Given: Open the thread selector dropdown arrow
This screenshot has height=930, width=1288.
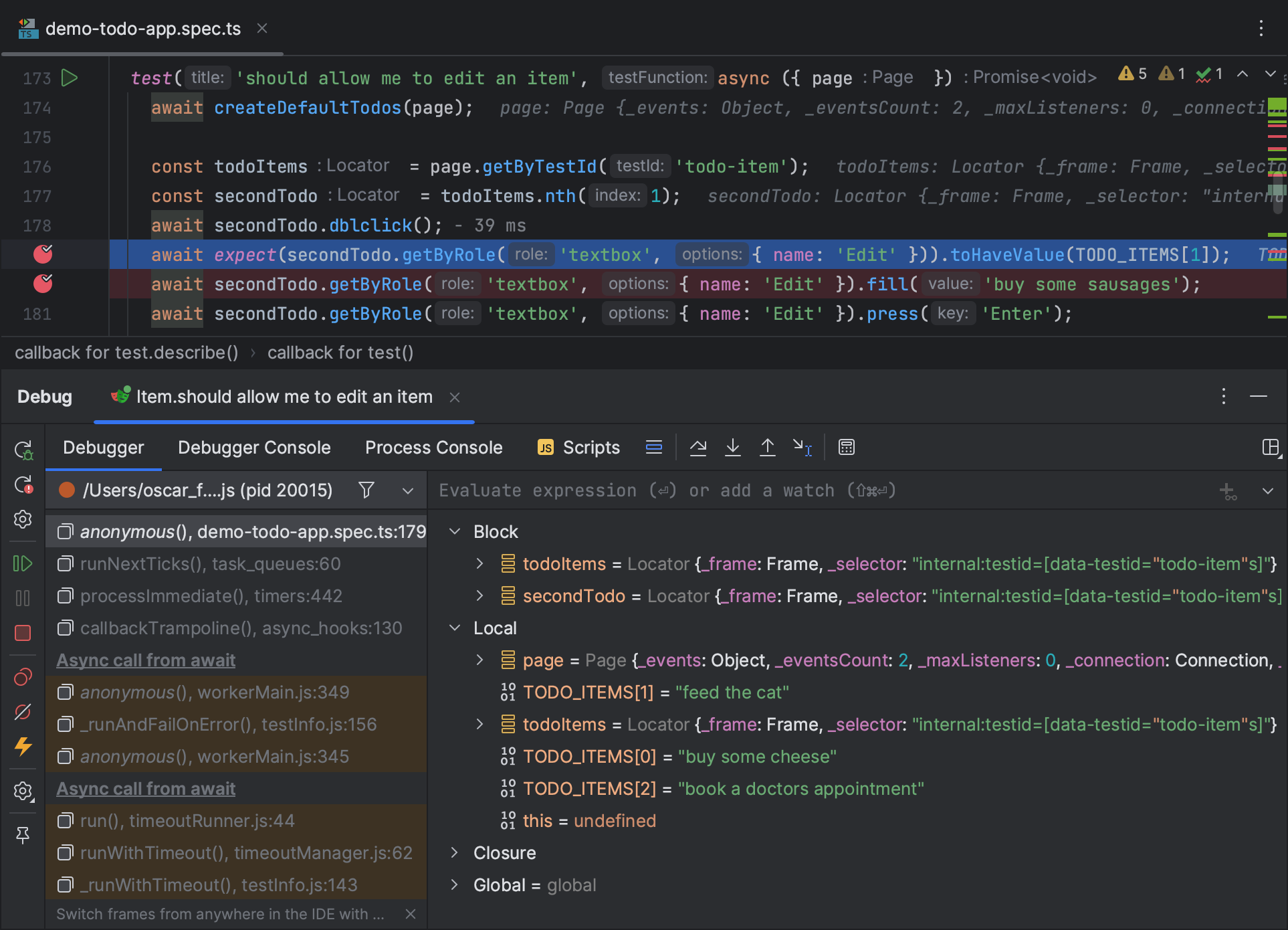Looking at the screenshot, I should [408, 490].
